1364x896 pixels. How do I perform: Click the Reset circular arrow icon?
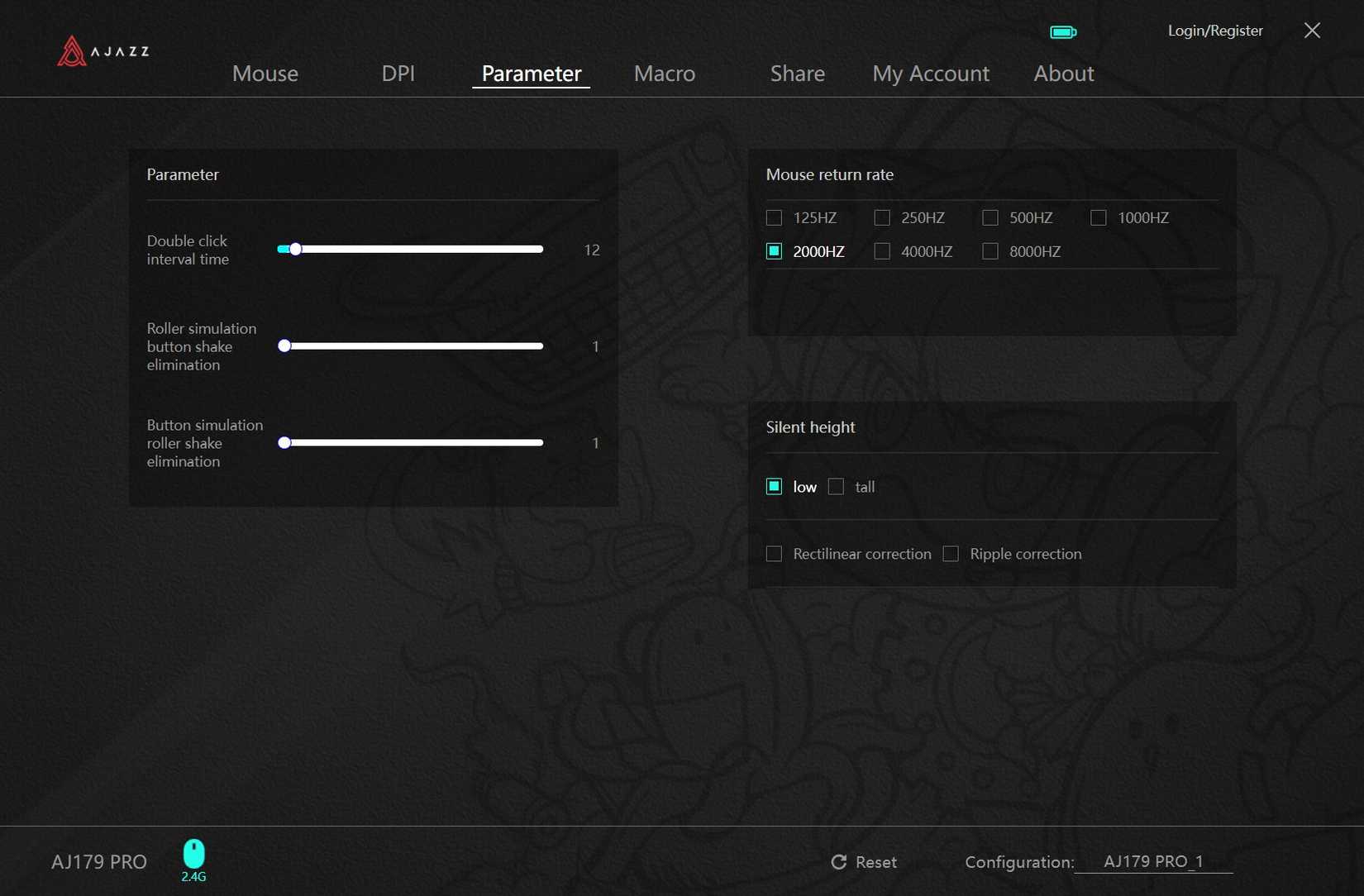click(839, 862)
